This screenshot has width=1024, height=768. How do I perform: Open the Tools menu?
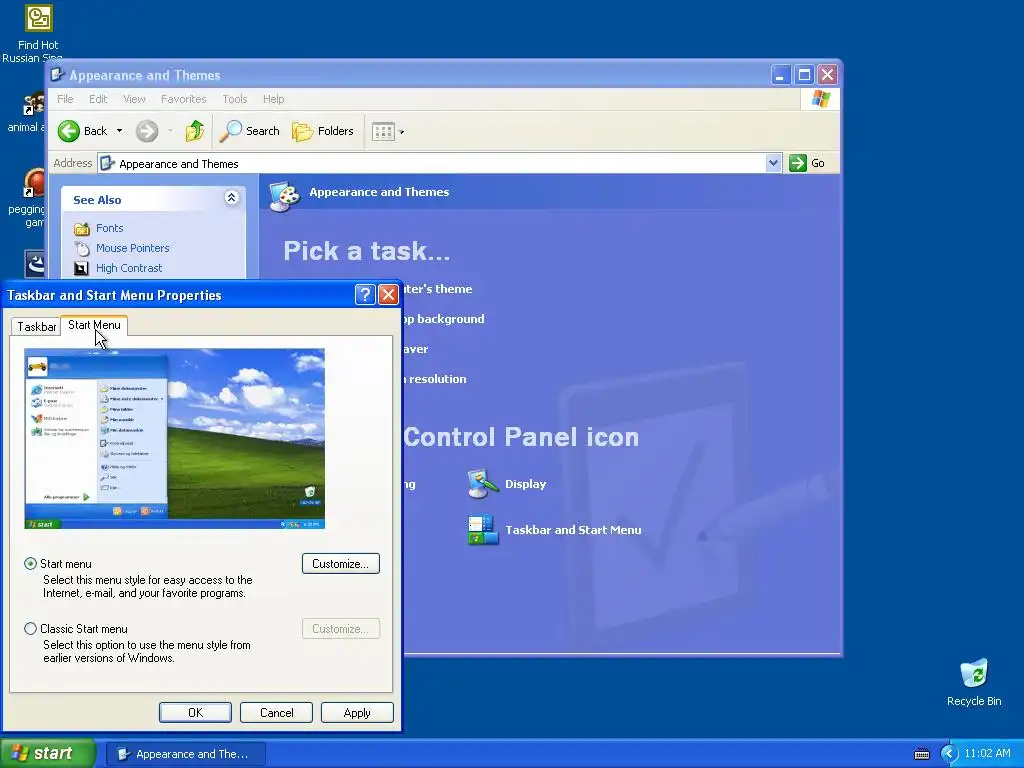(x=234, y=99)
